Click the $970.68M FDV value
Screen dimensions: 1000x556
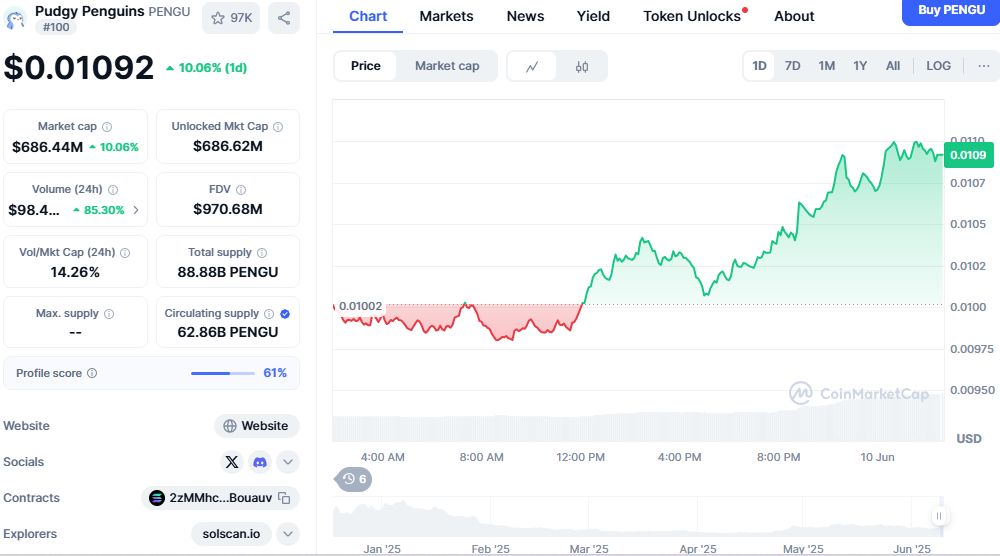pos(228,209)
